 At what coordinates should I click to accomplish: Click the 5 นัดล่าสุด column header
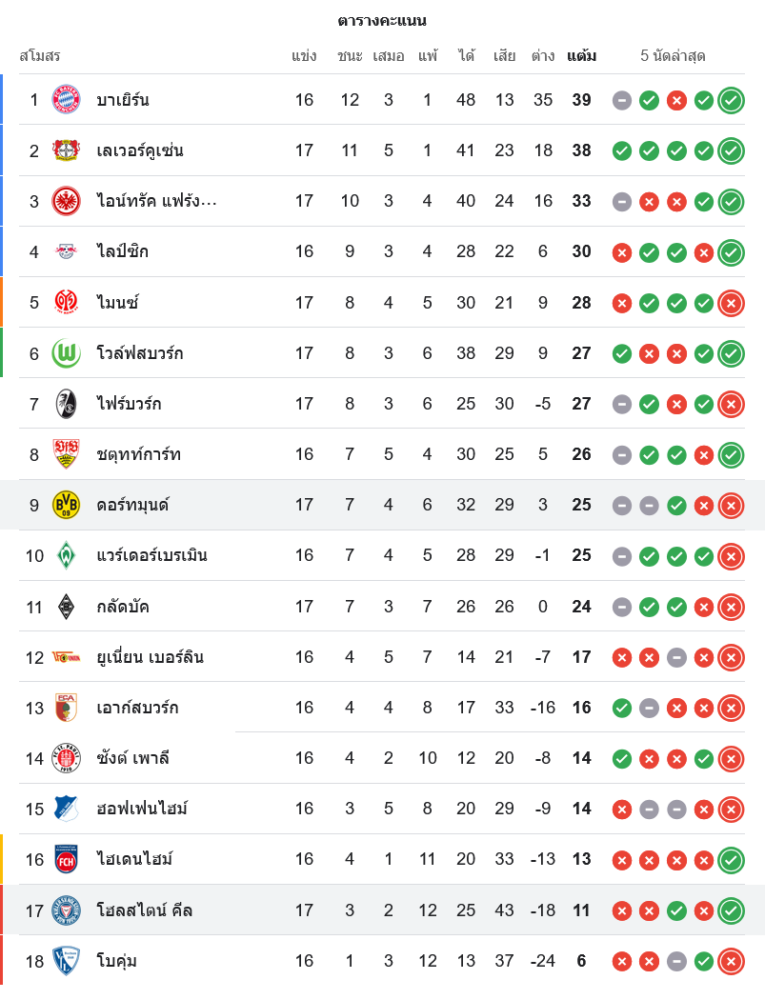[x=673, y=56]
